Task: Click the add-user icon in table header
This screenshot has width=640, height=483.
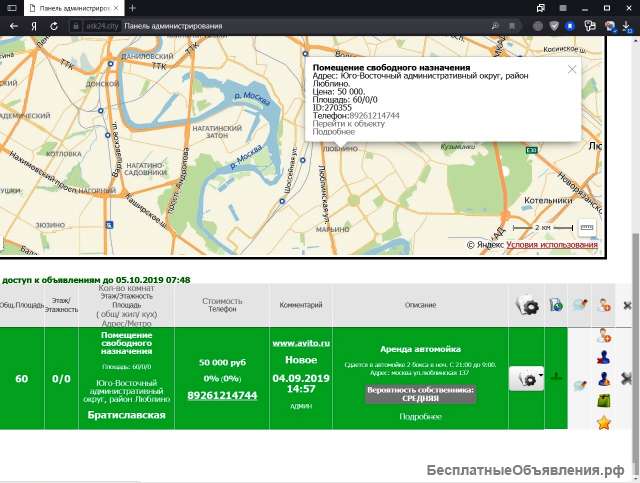Action: 603,305
